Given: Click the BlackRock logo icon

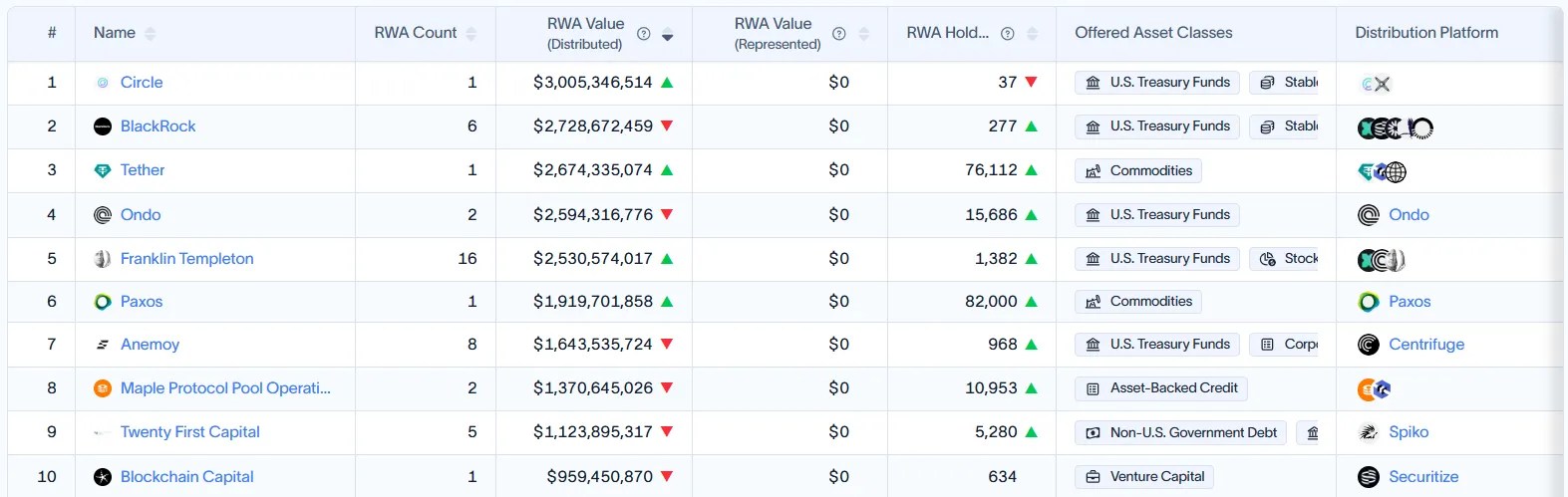Looking at the screenshot, I should pos(103,126).
